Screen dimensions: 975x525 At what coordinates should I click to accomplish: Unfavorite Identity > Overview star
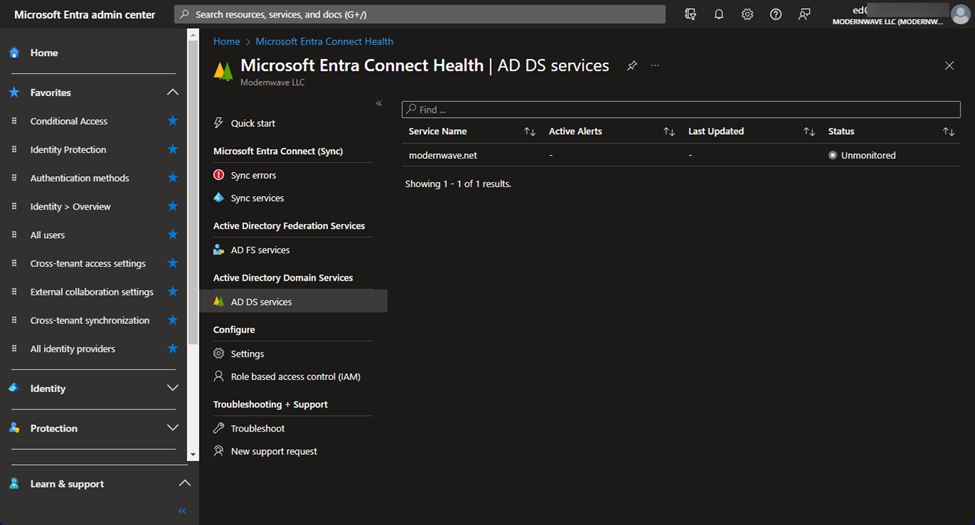173,206
